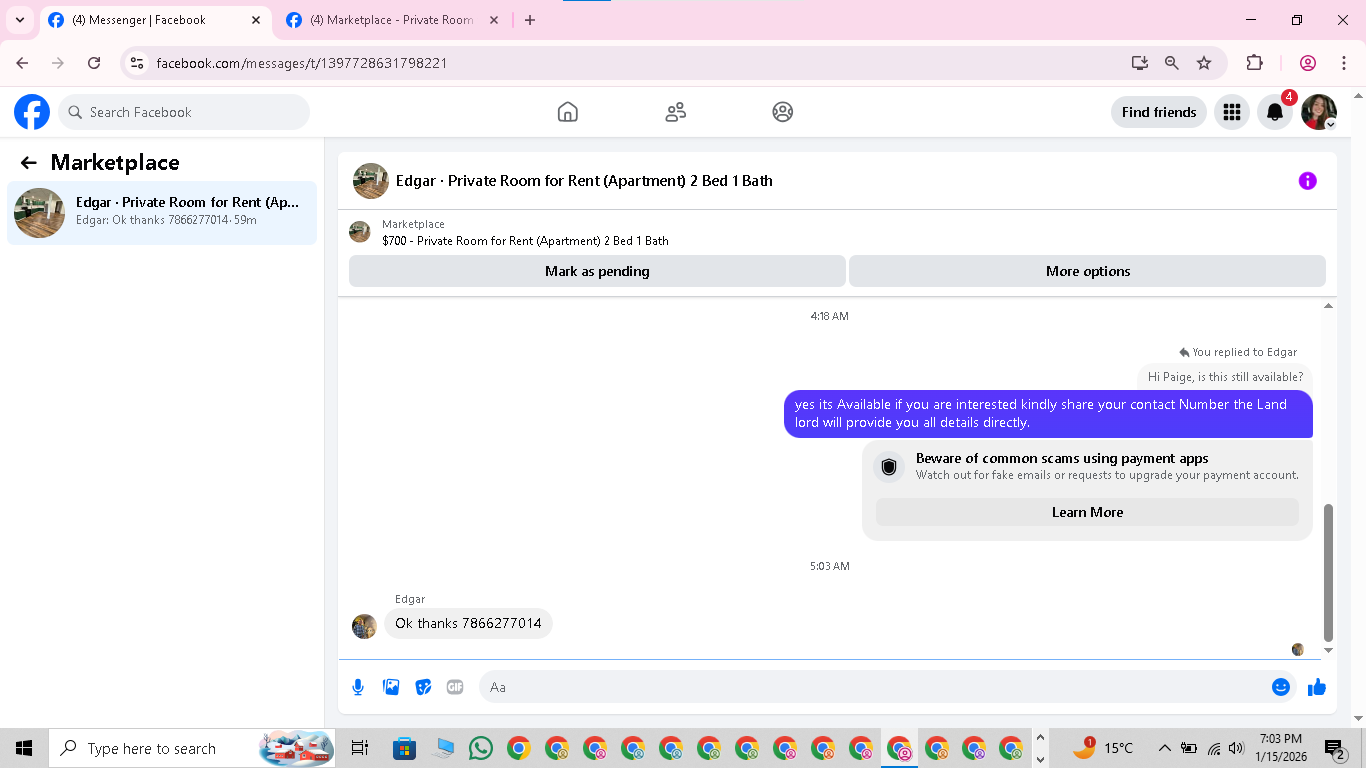Open Task View on the taskbar

tap(360, 748)
